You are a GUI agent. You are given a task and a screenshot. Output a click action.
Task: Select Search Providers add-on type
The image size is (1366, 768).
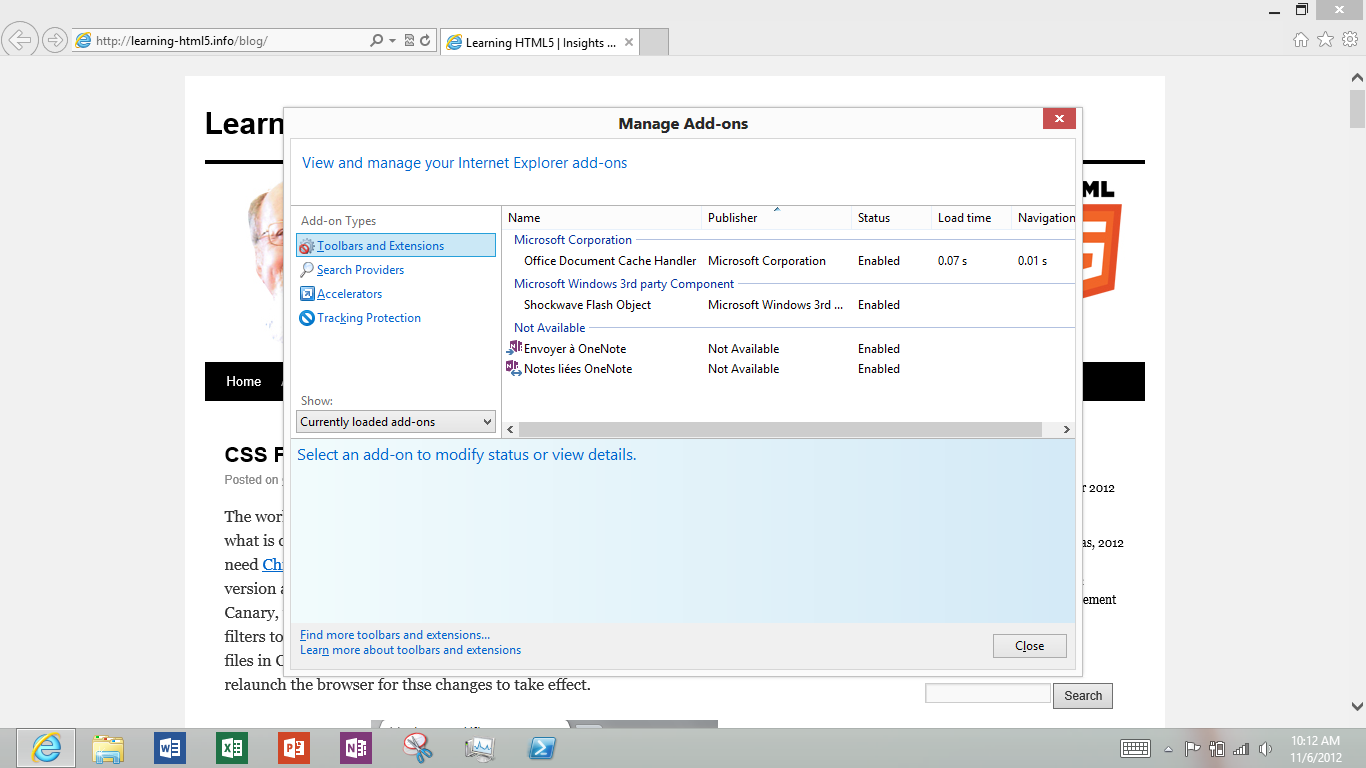361,270
